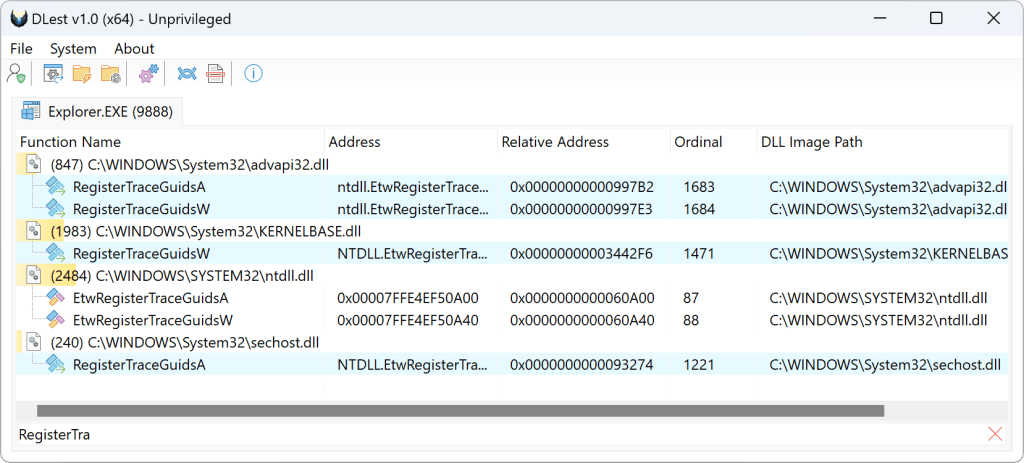This screenshot has height=463, width=1024.
Task: Clear the search filter with red X
Action: 994,434
